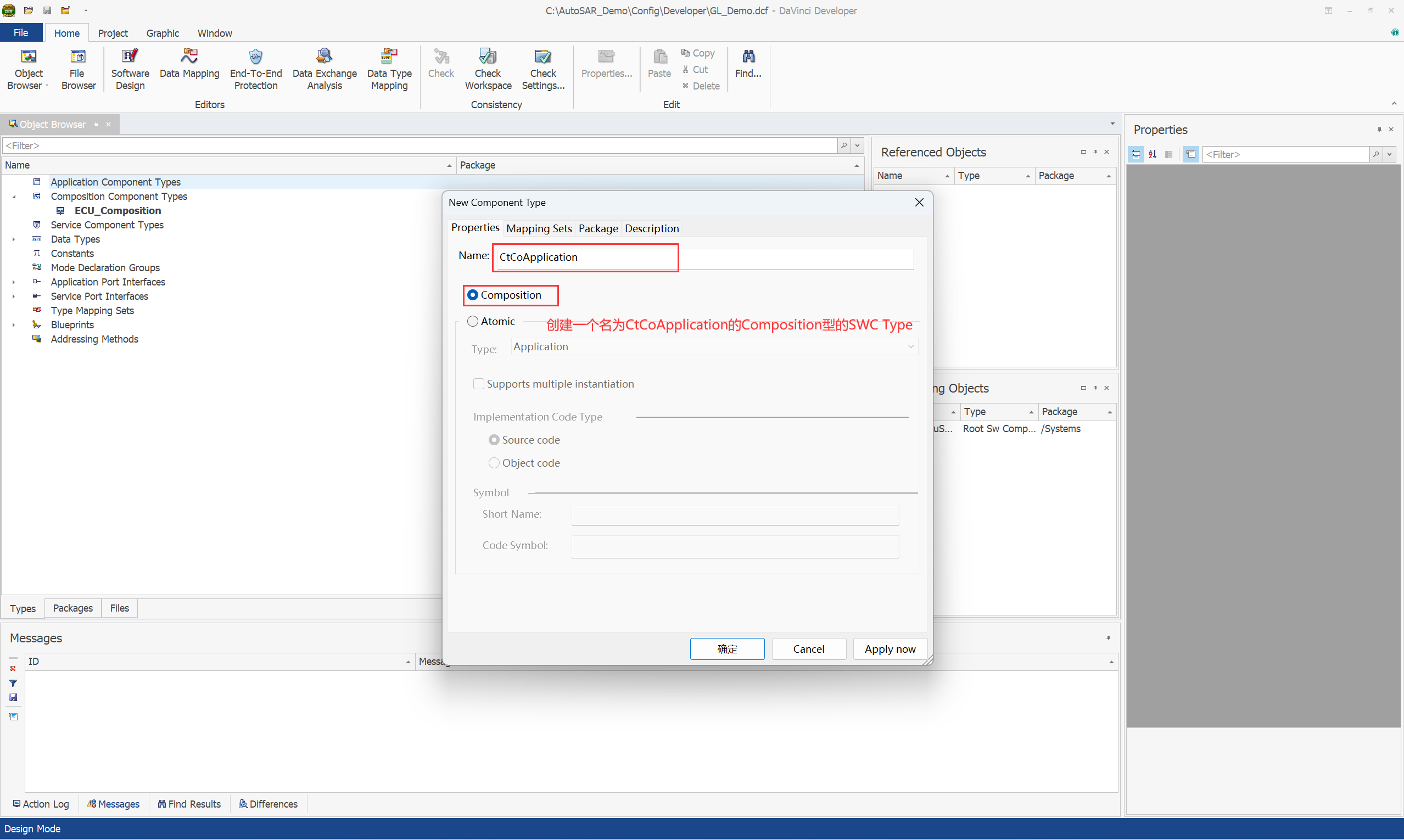Enable Supports multiple instantiation checkbox
Screen dimensions: 1404x840
[478, 384]
